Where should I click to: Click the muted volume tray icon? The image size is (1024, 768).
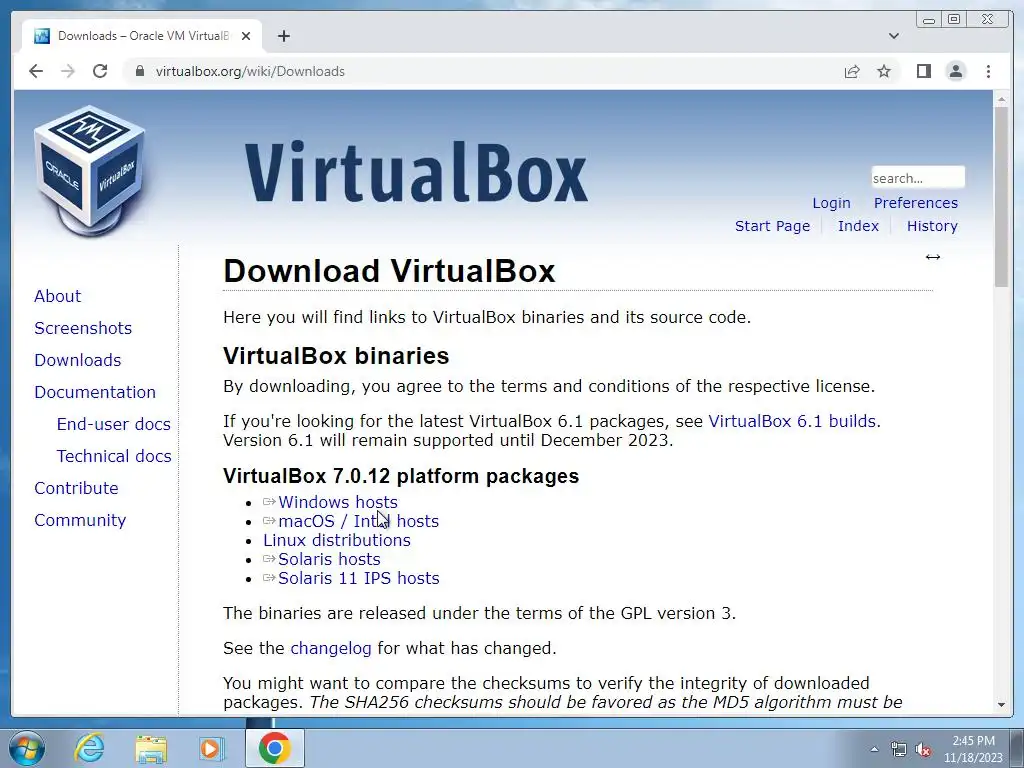coord(923,749)
